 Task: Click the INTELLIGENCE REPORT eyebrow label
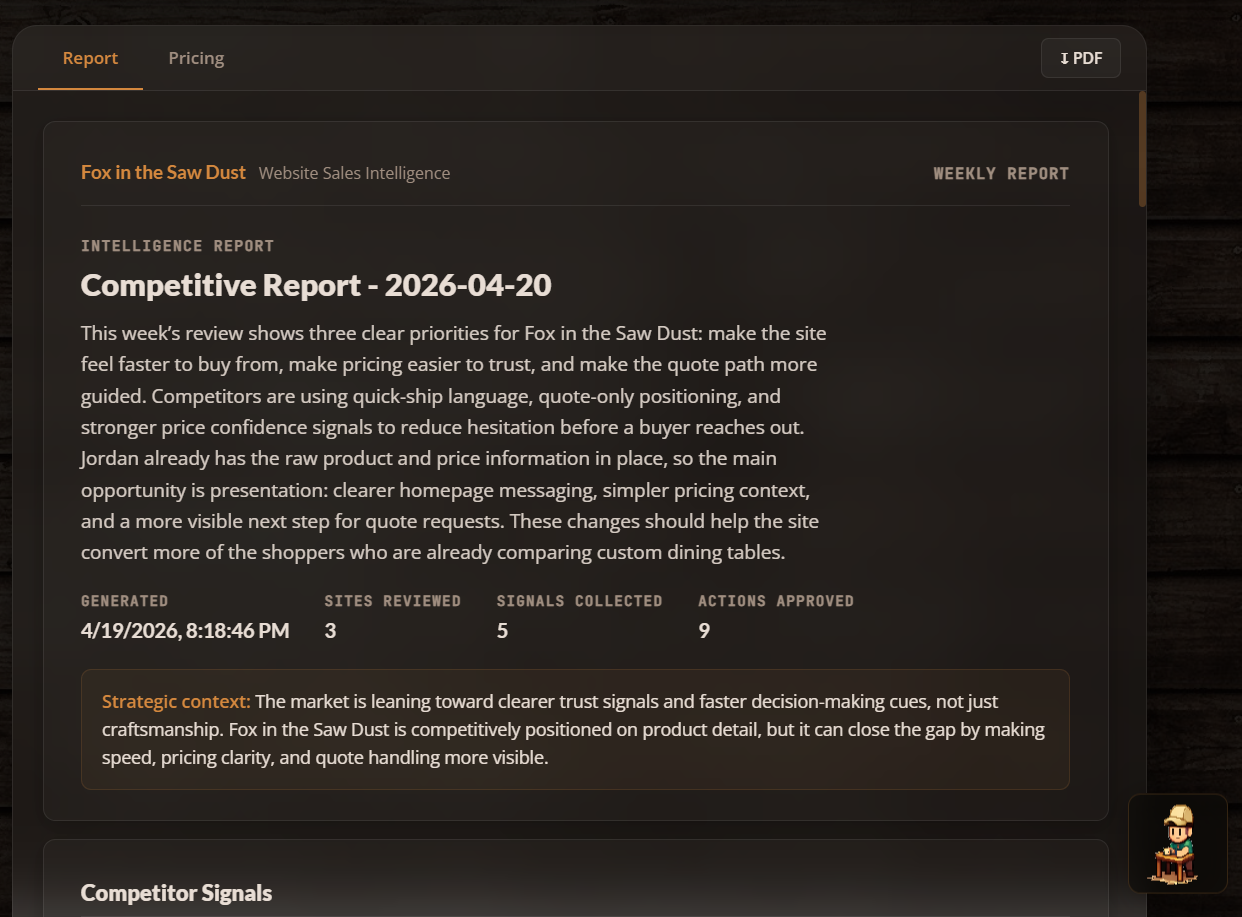tap(177, 245)
